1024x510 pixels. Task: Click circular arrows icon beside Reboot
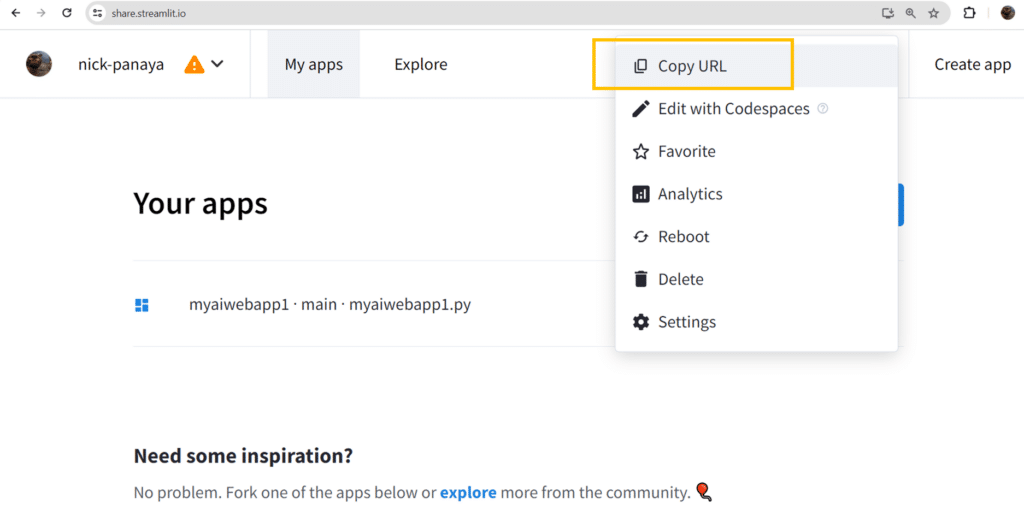point(641,236)
